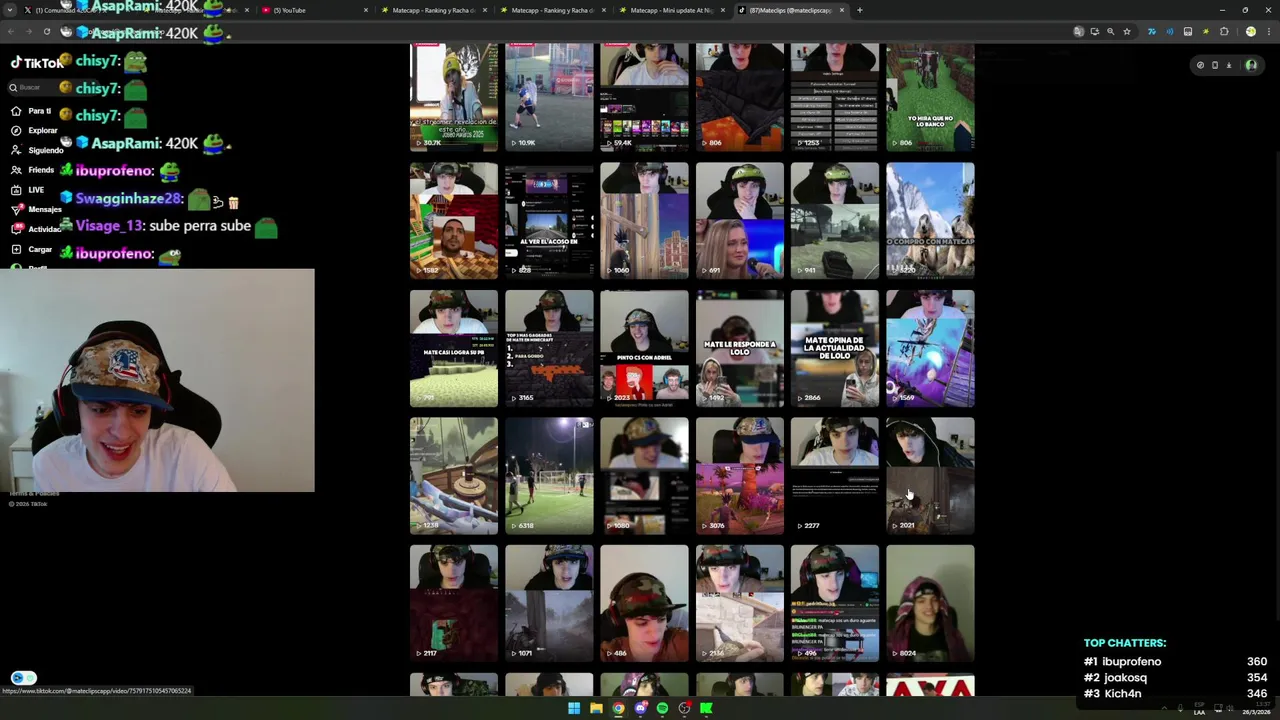This screenshot has height=720, width=1280.
Task: Open the TikTok profile avatar top right
Action: [1251, 65]
